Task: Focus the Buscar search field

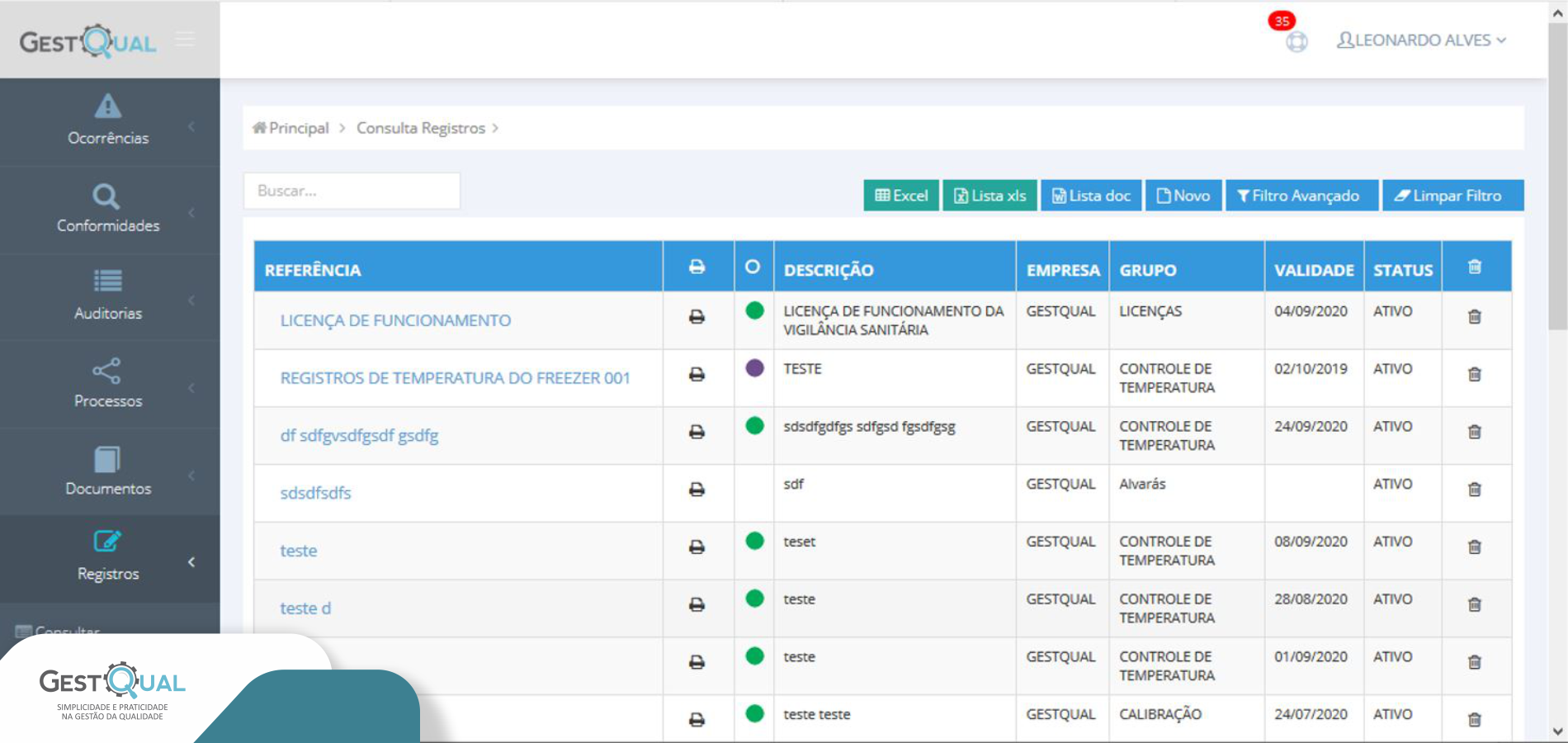Action: coord(352,191)
